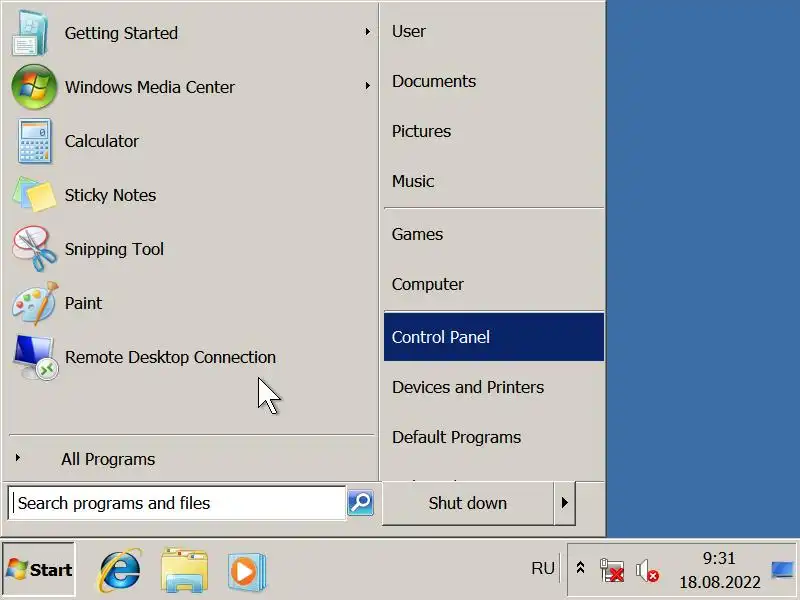Screen dimensions: 800x600
Task: Click the Getting Started label
Action: (121, 33)
